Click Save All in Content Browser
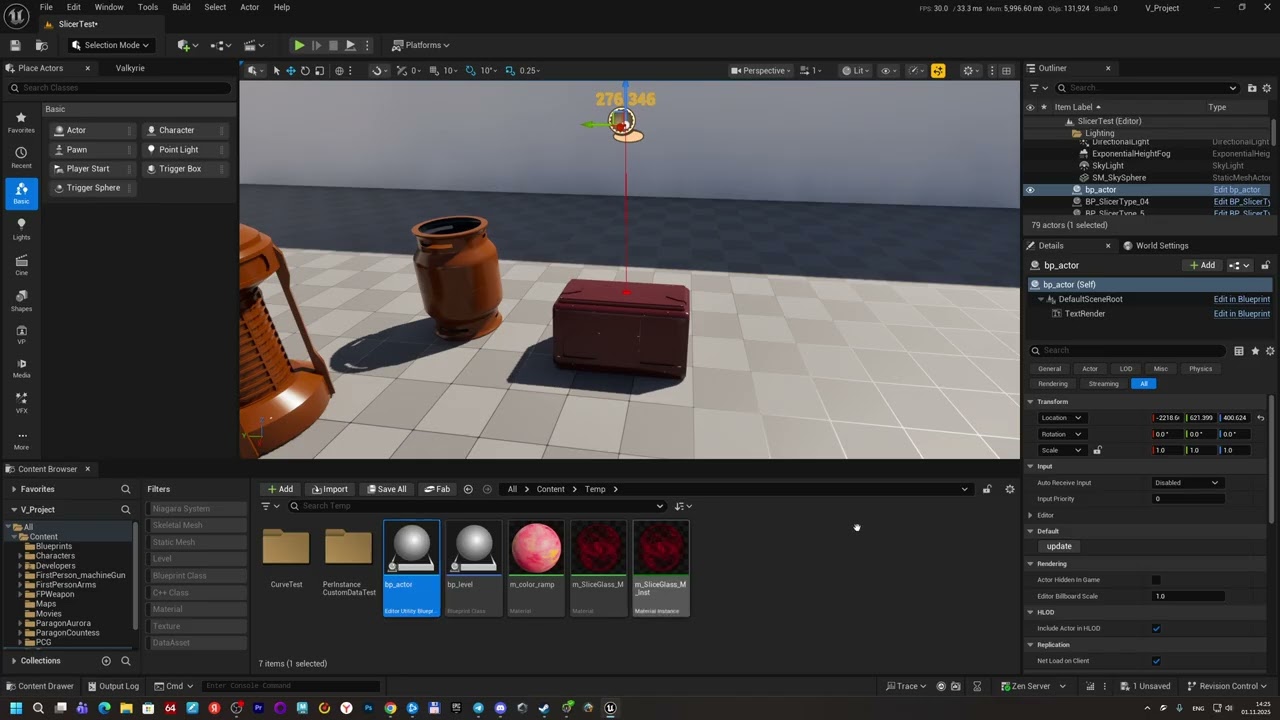This screenshot has height=720, width=1280. point(387,489)
